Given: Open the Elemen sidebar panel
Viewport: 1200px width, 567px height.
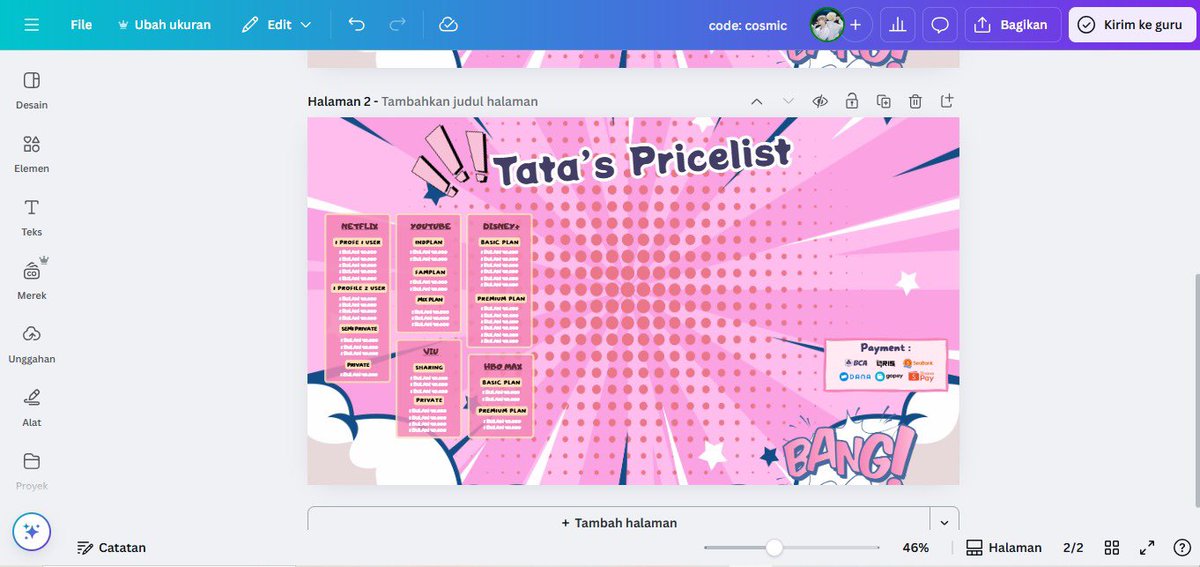Looking at the screenshot, I should [x=32, y=154].
